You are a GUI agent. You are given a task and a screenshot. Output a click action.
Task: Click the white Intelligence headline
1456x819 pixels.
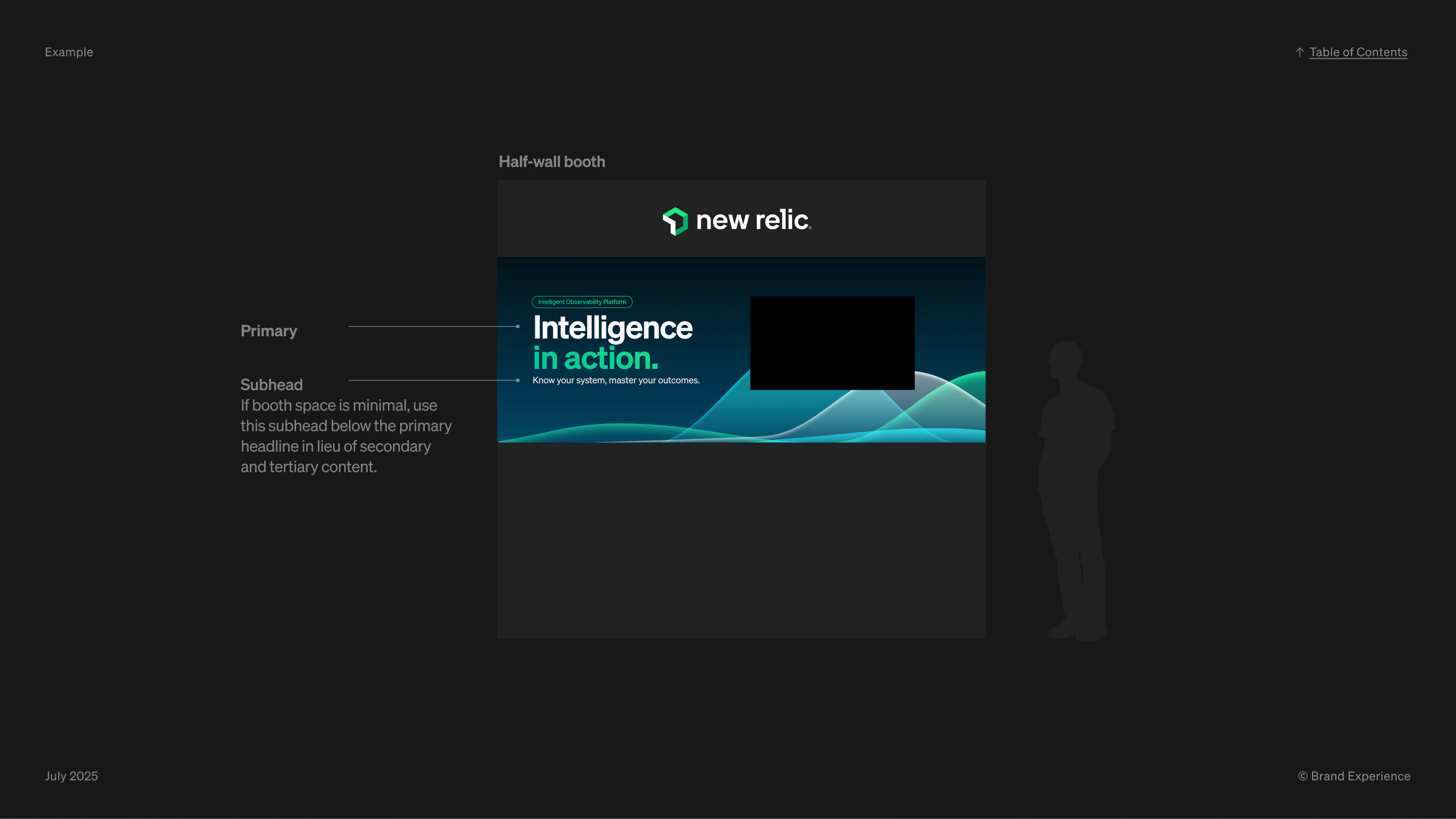tap(613, 328)
